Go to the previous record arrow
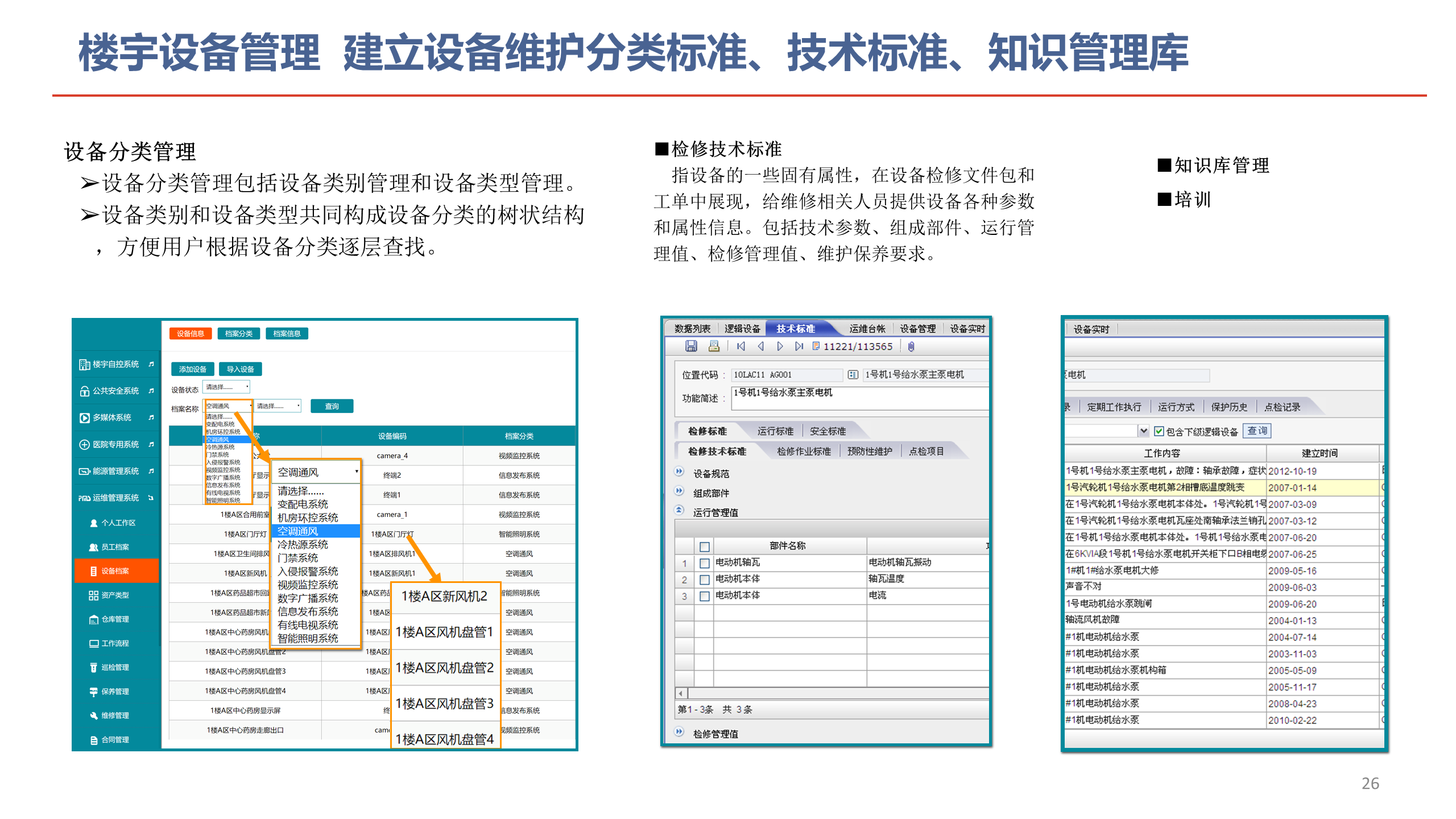 [x=760, y=346]
